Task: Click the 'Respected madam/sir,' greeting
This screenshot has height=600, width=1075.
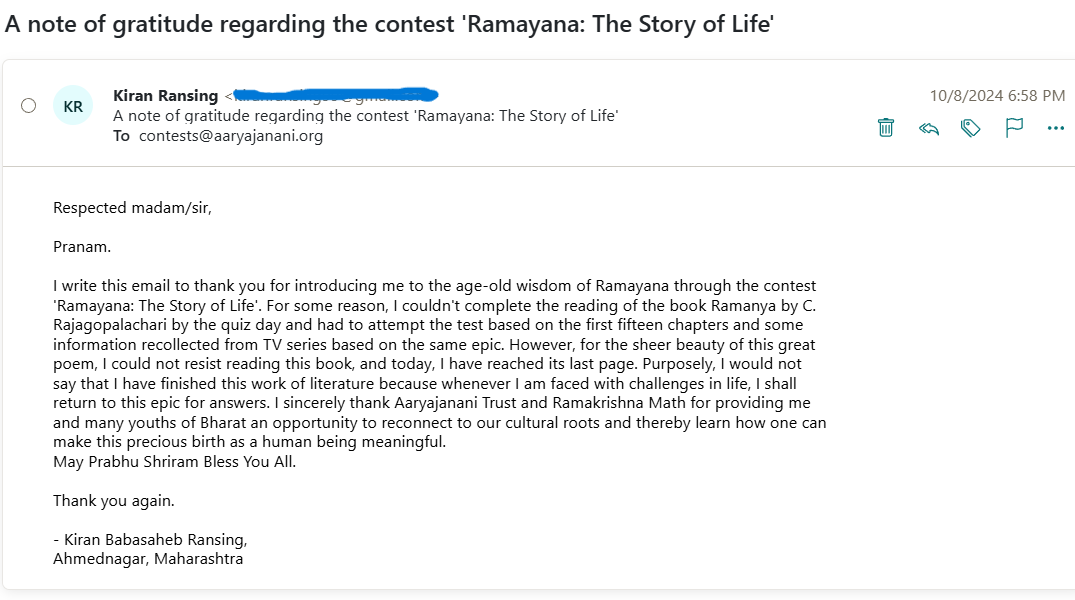Action: [x=132, y=208]
